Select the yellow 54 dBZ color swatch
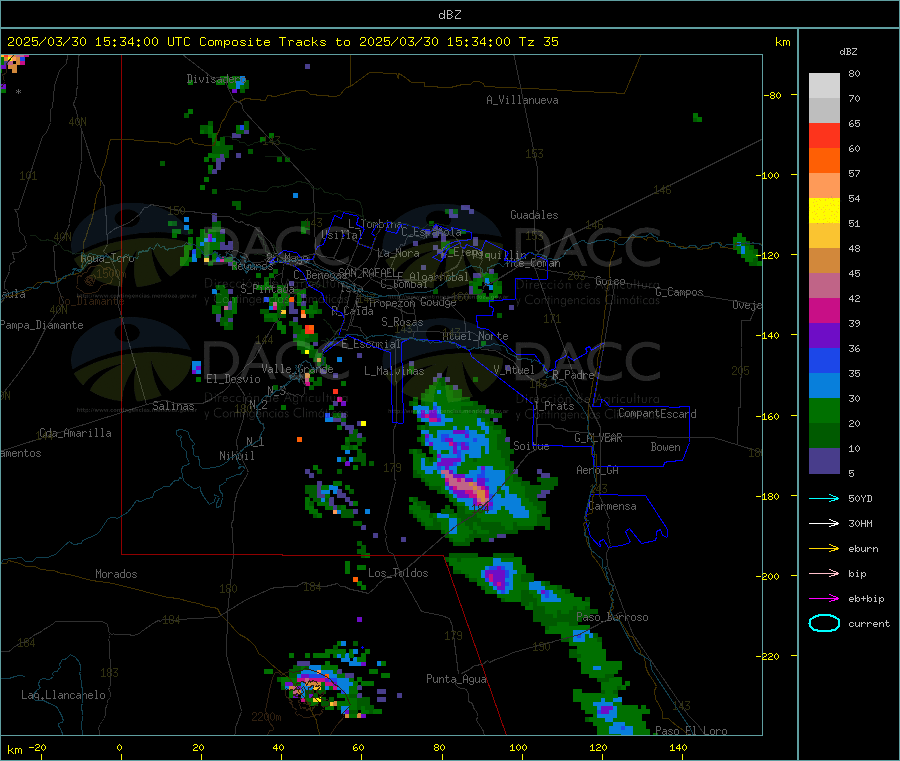 click(x=824, y=211)
